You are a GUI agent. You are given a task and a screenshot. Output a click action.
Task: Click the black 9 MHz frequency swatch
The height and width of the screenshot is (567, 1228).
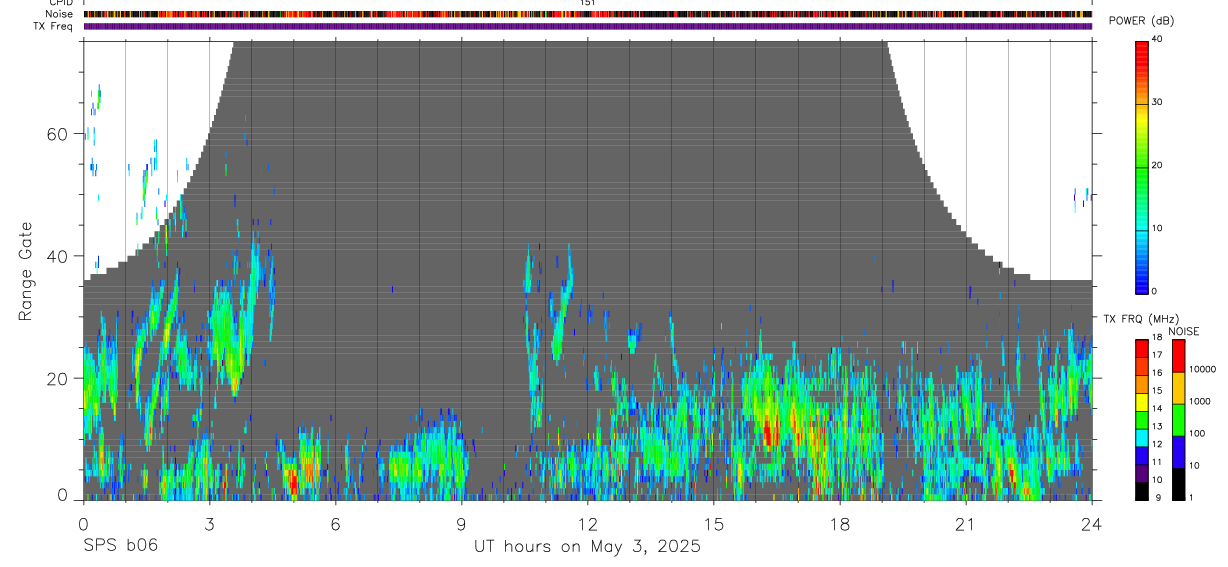pyautogui.click(x=1142, y=491)
